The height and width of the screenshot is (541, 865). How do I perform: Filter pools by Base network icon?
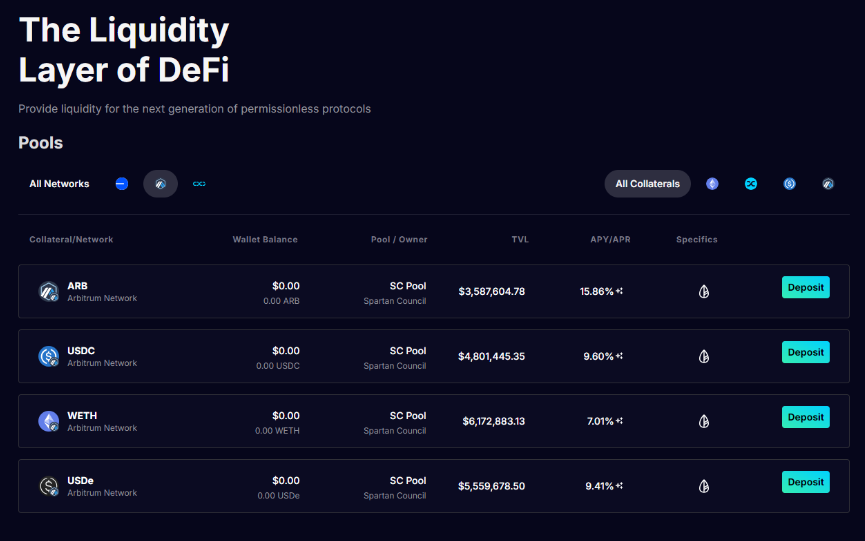(122, 184)
